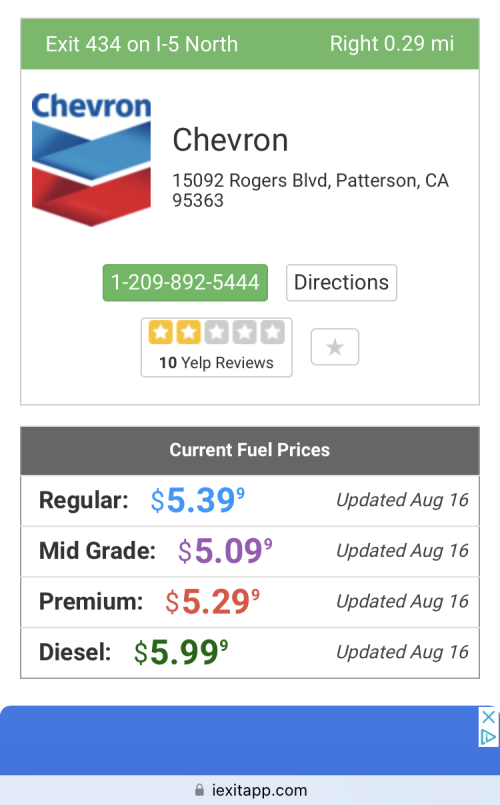Click the lock icon beside iexitapp.com
The image size is (500, 805).
(x=200, y=790)
